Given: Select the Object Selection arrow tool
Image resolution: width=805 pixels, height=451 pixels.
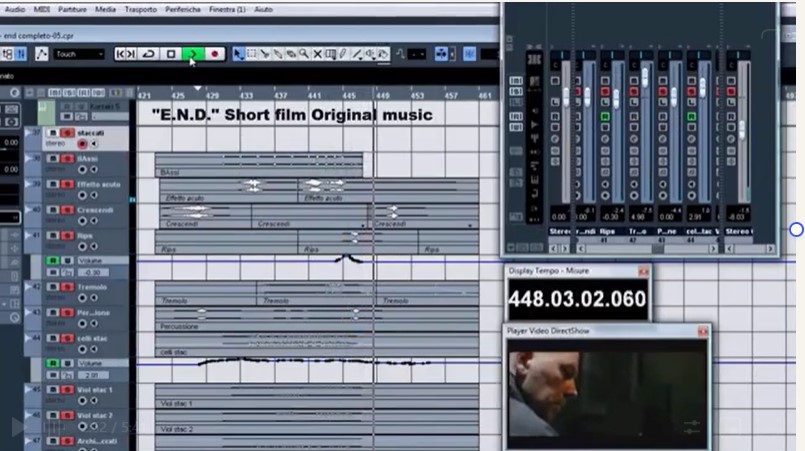Looking at the screenshot, I should 238,54.
